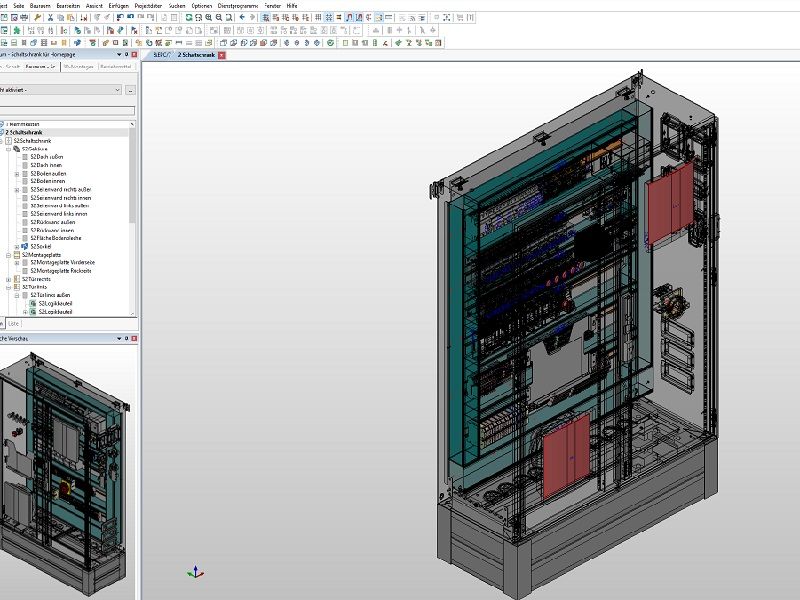Close the 2 Schaltschrank document tab
Viewport: 800px width, 600px height.
(222, 55)
